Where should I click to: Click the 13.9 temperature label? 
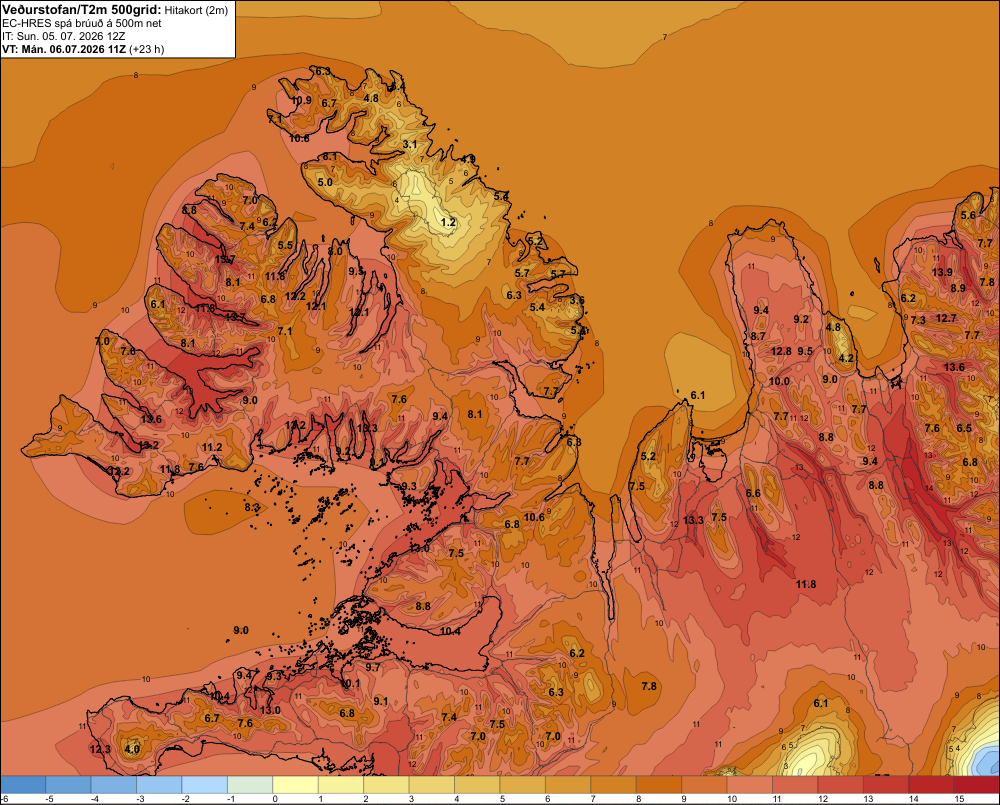942,272
